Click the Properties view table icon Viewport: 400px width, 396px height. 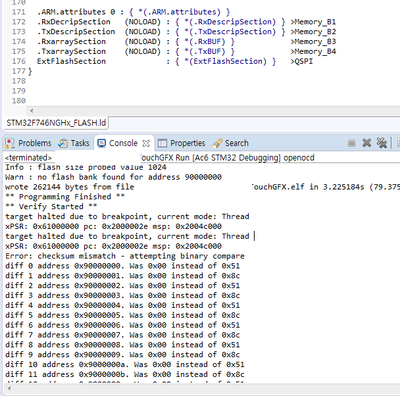coord(162,143)
